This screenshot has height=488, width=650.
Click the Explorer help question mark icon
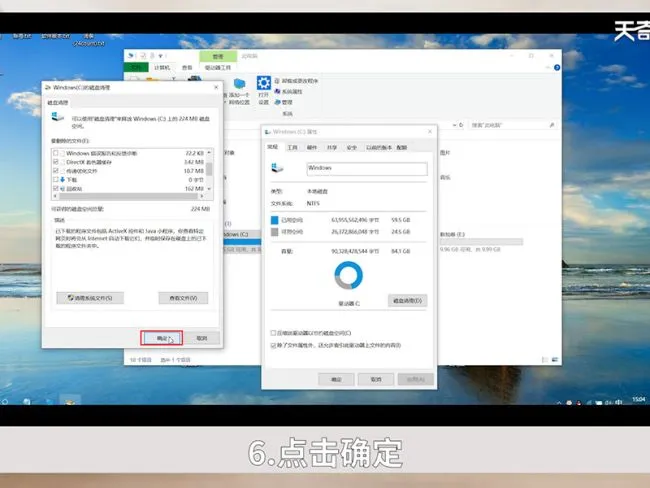[557, 67]
